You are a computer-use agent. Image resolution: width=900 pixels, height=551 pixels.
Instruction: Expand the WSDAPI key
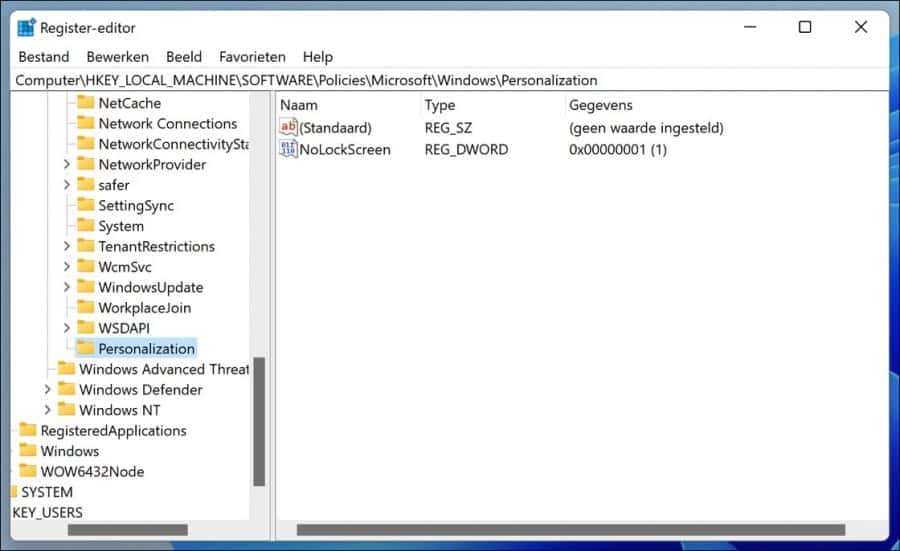67,328
